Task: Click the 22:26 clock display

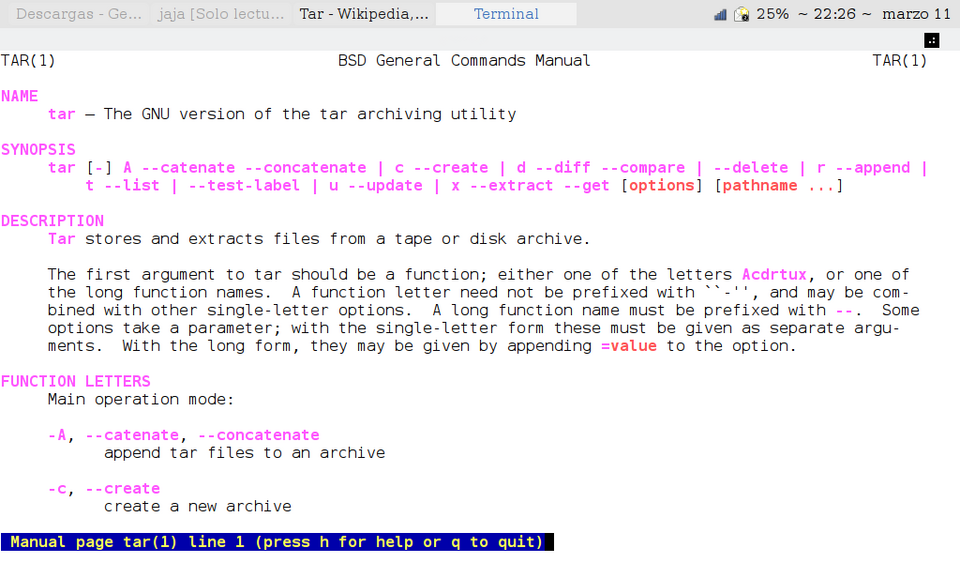Action: point(834,14)
